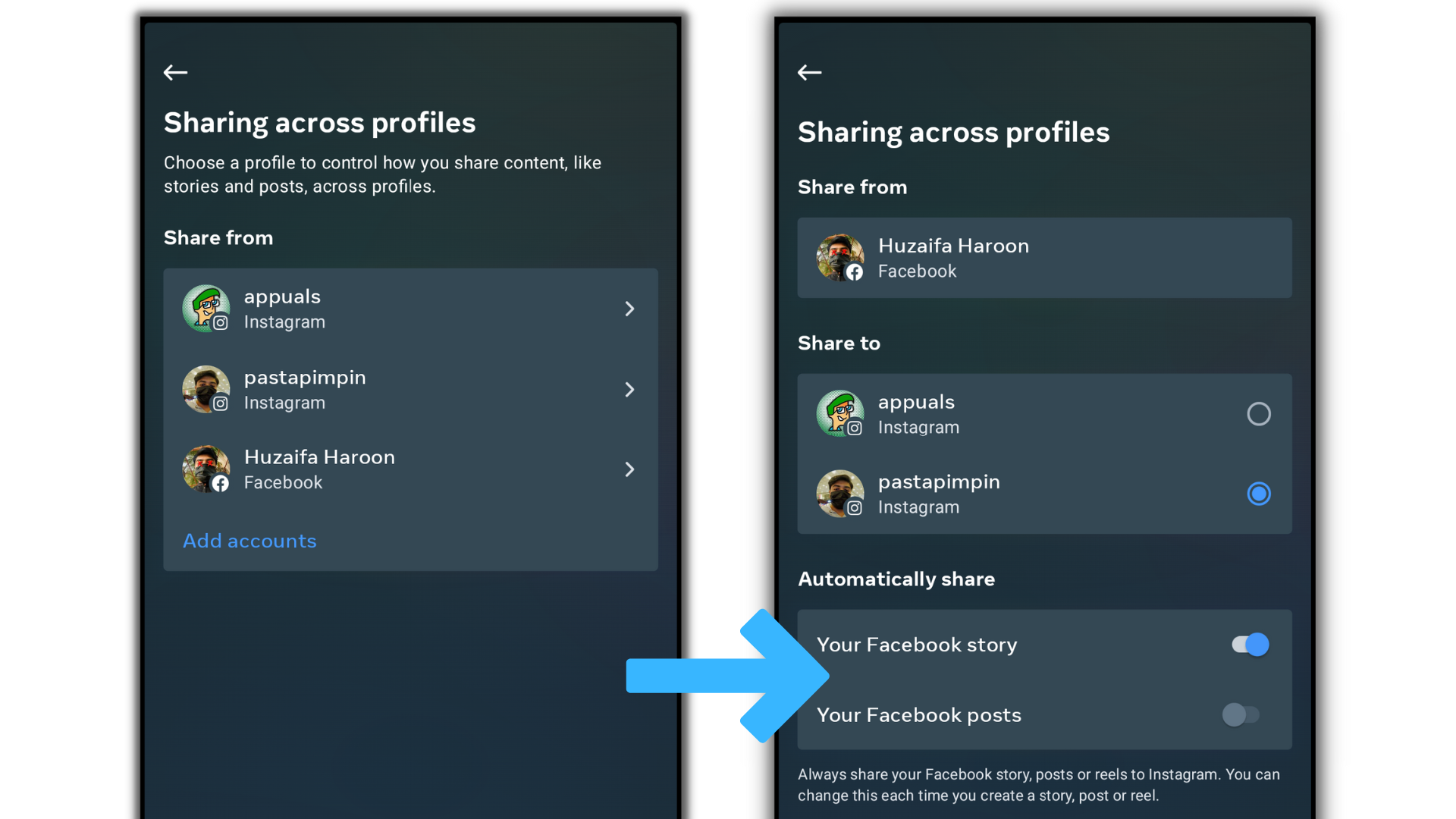Click appuals avatar in Share to list

pyautogui.click(x=839, y=414)
